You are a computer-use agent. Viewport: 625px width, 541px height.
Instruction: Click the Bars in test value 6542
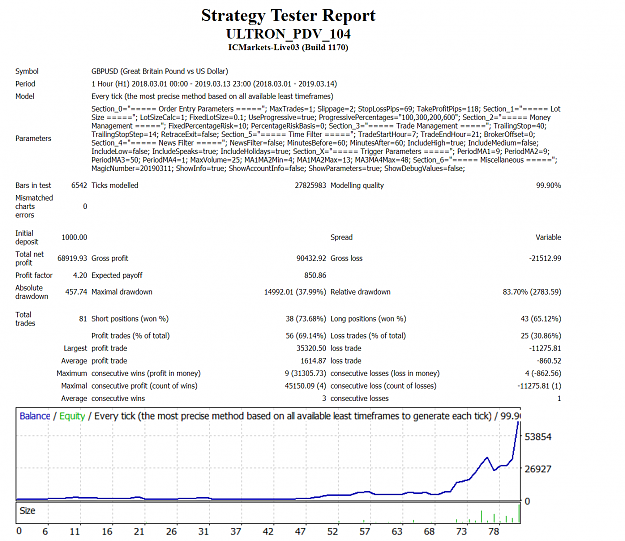pos(79,185)
